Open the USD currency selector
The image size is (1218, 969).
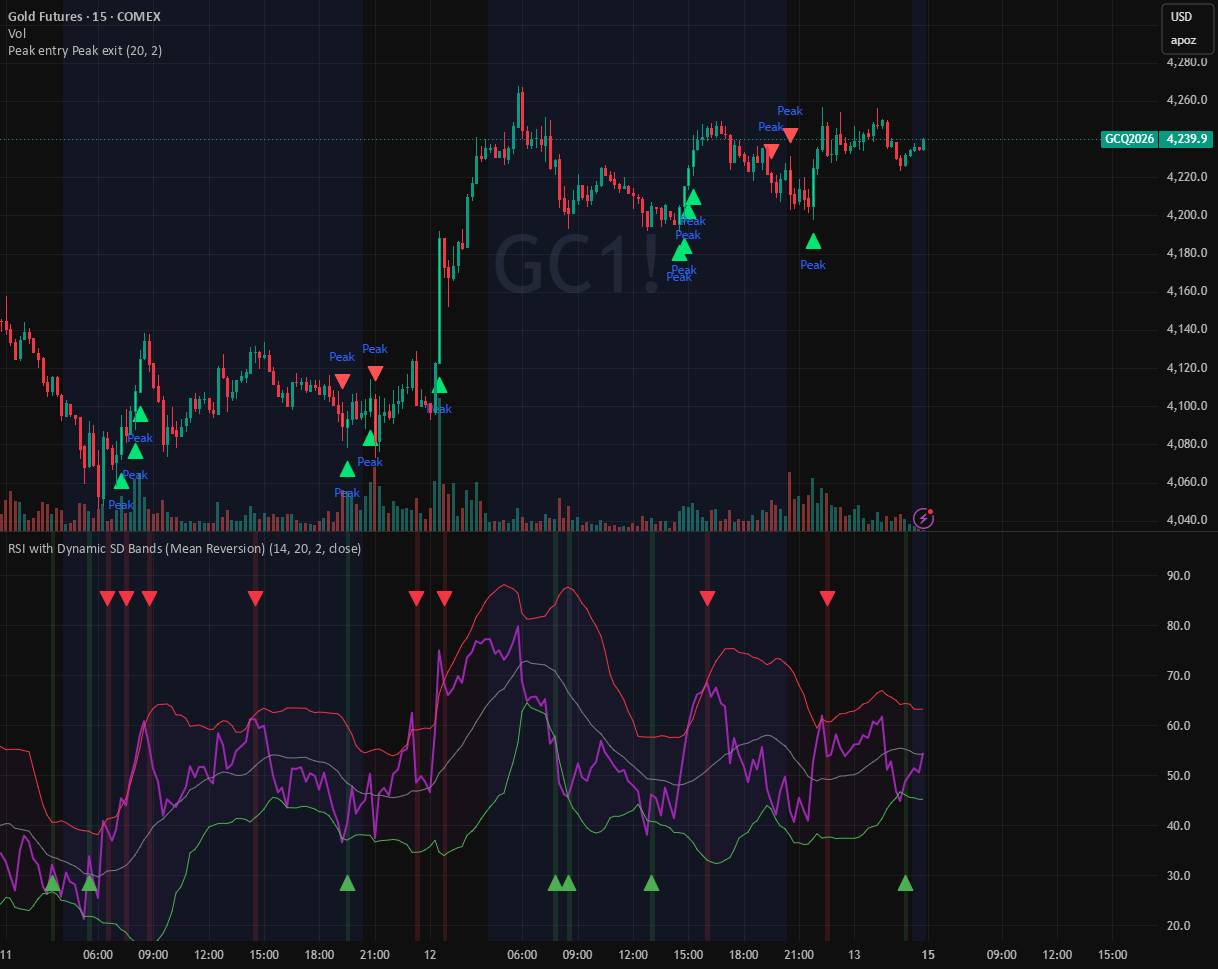(x=1182, y=17)
